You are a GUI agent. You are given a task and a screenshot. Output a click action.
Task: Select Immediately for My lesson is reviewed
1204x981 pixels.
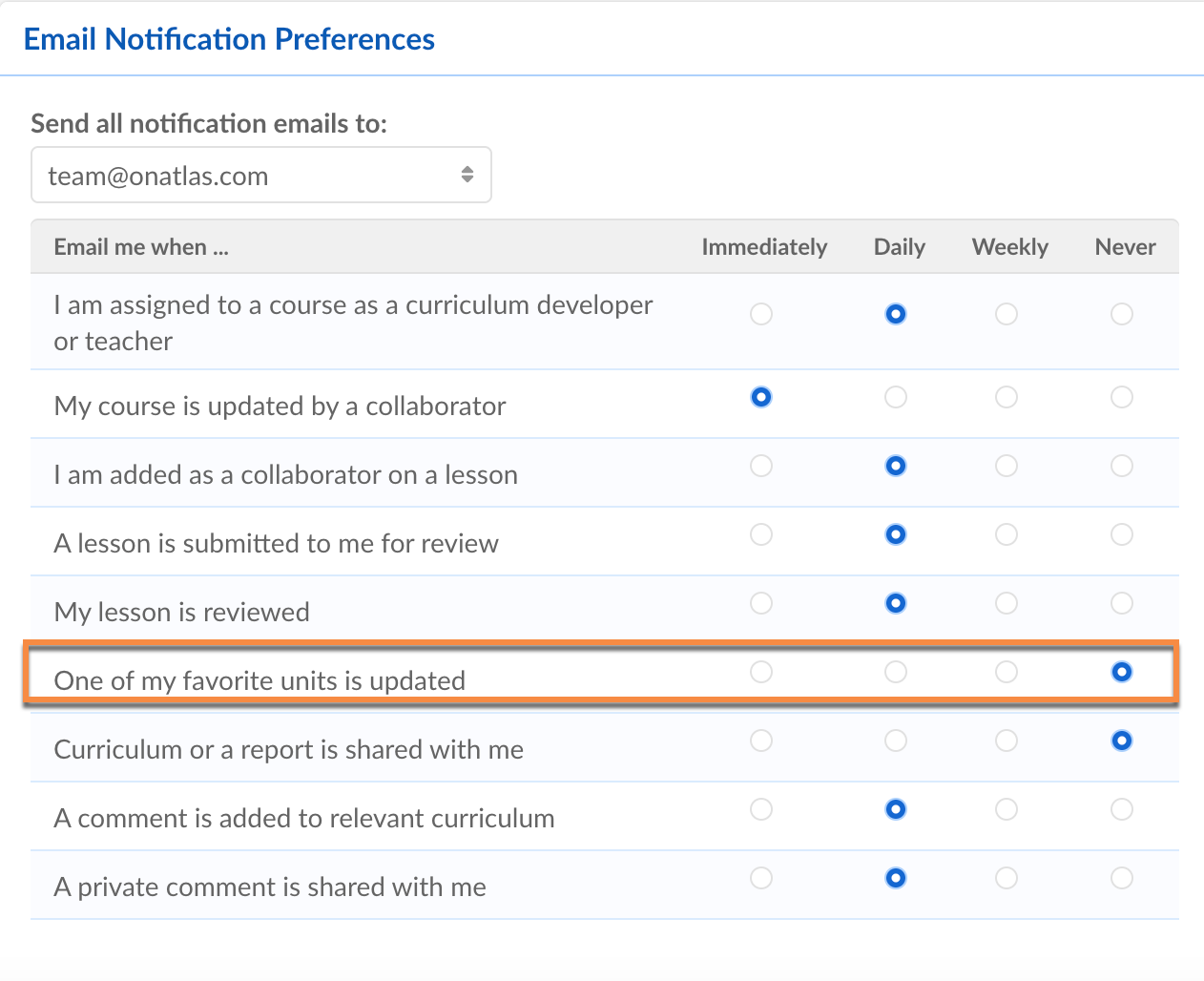coord(760,603)
